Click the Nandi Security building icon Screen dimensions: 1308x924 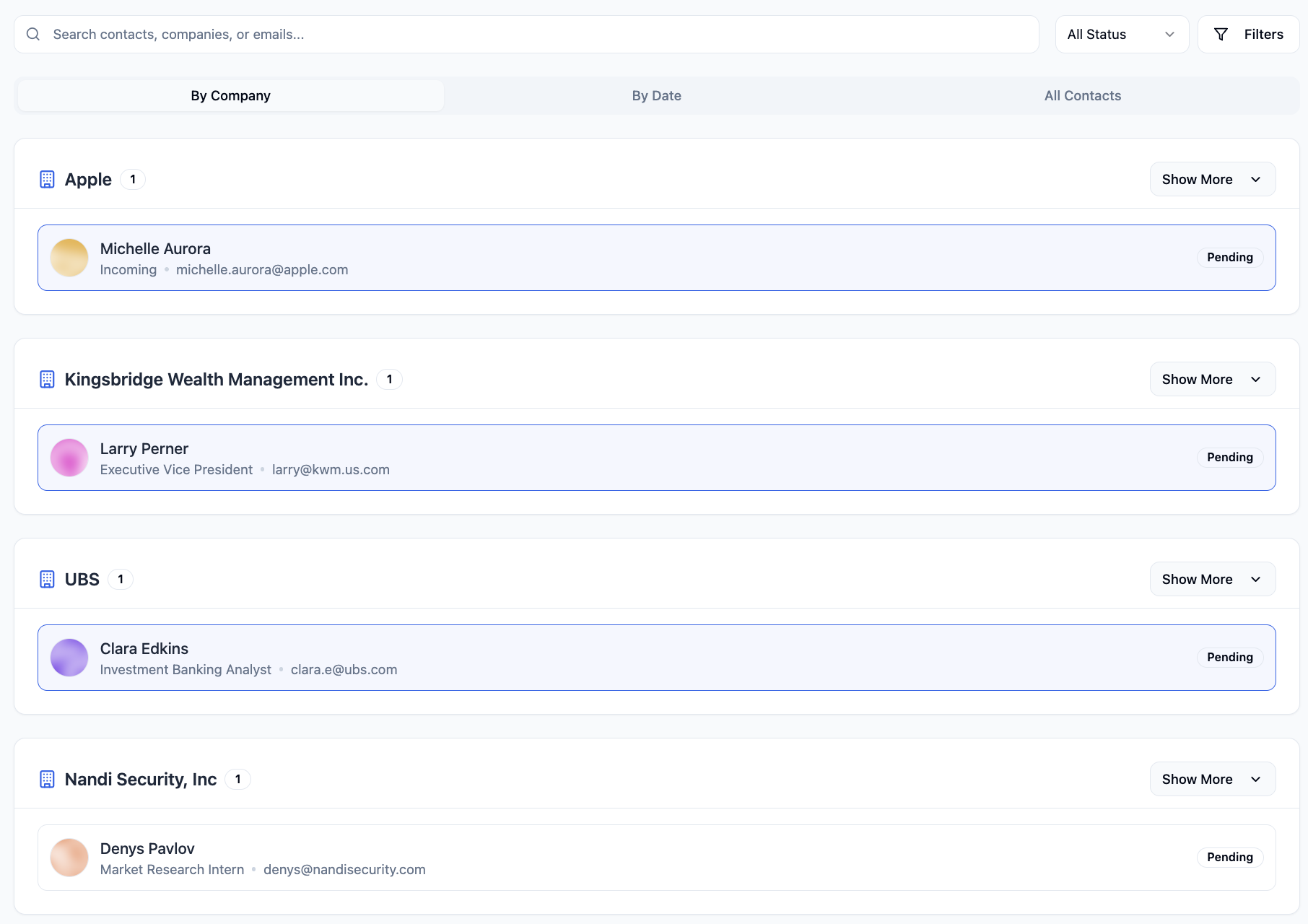[47, 779]
